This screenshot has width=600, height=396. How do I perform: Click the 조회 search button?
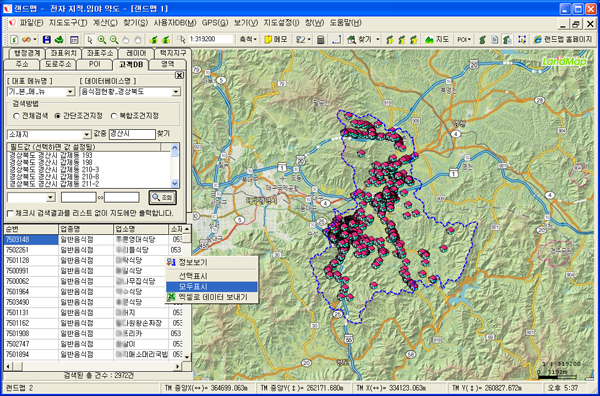(163, 197)
